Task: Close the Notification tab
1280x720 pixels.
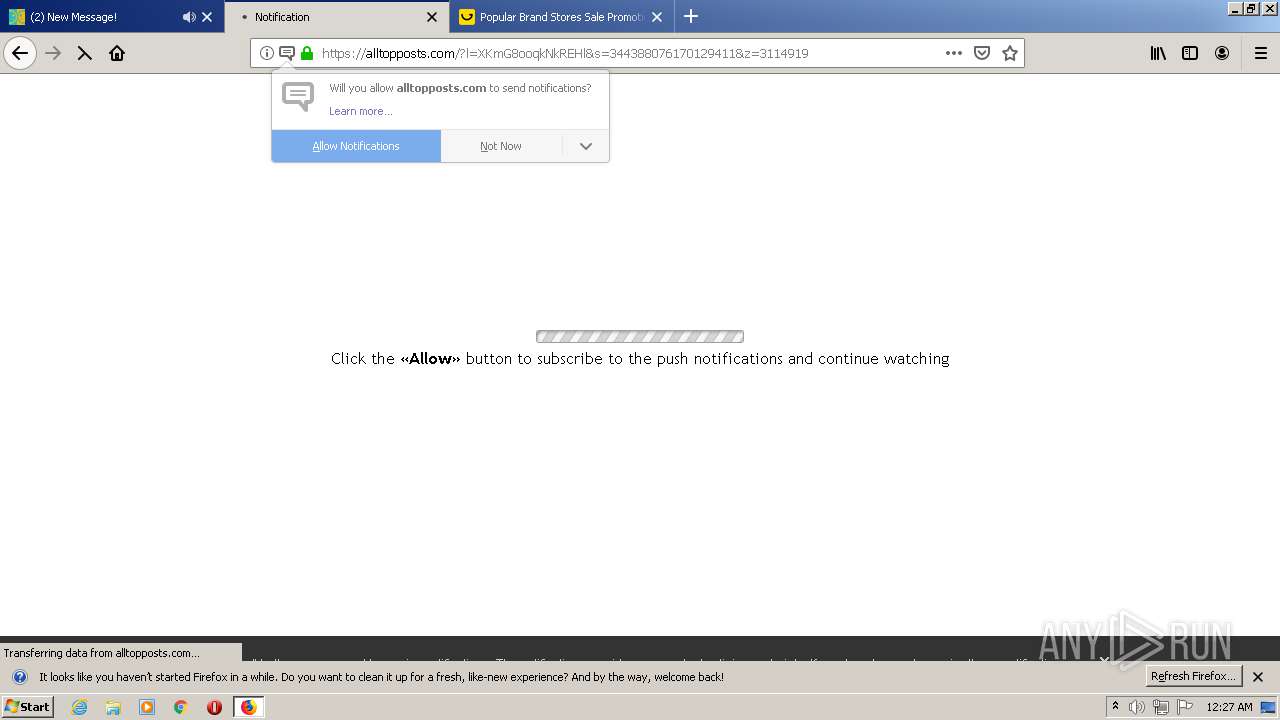Action: (x=432, y=17)
